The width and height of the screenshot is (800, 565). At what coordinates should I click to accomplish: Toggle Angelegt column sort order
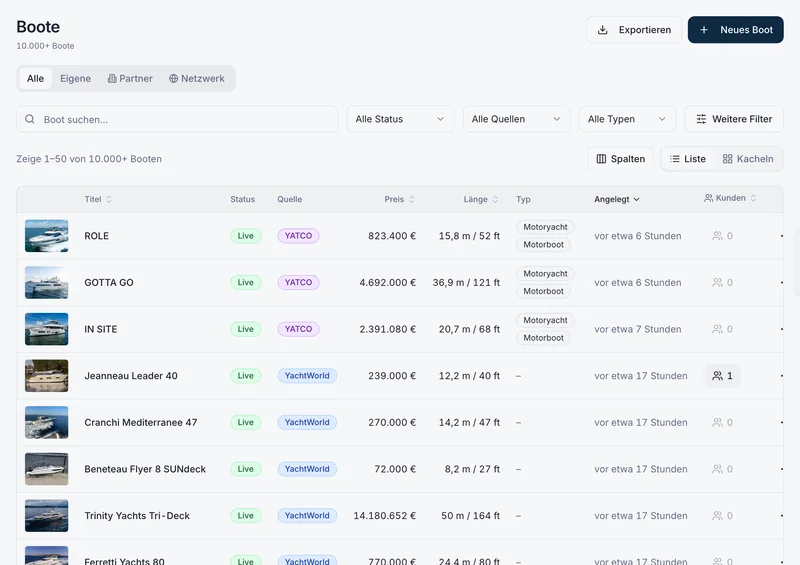pos(616,199)
